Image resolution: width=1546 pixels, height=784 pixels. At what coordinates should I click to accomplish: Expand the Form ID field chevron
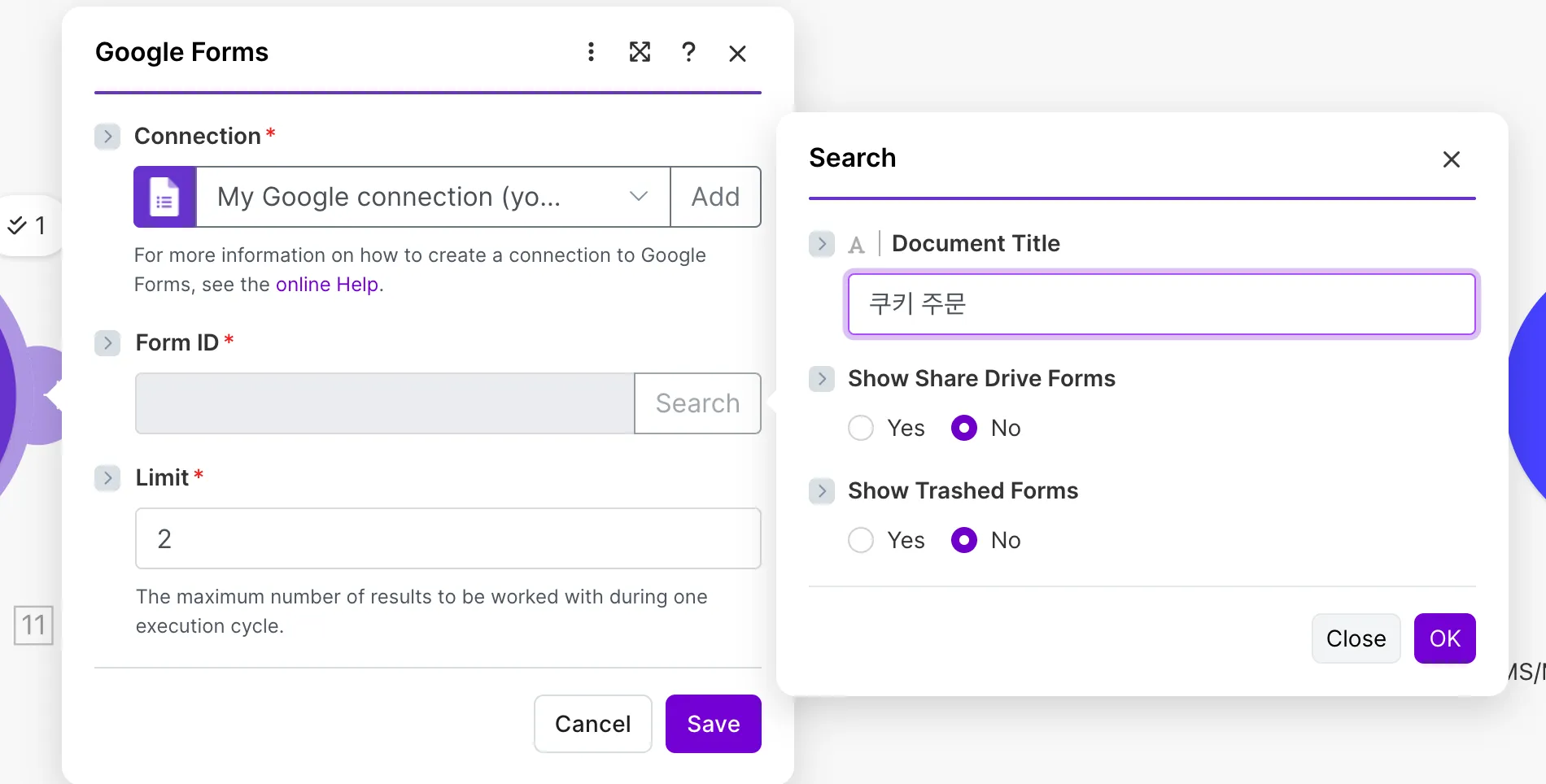pos(107,343)
